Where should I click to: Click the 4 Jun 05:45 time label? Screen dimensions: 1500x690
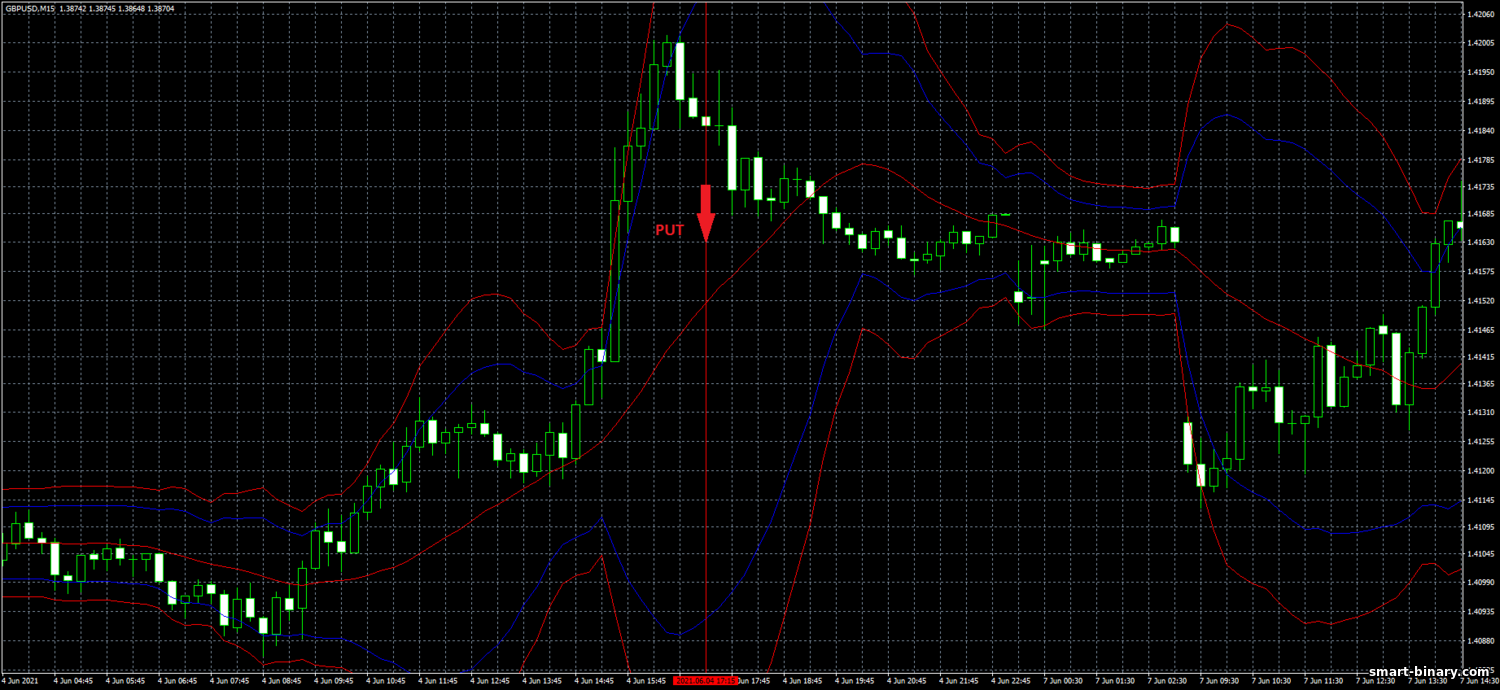(125, 680)
